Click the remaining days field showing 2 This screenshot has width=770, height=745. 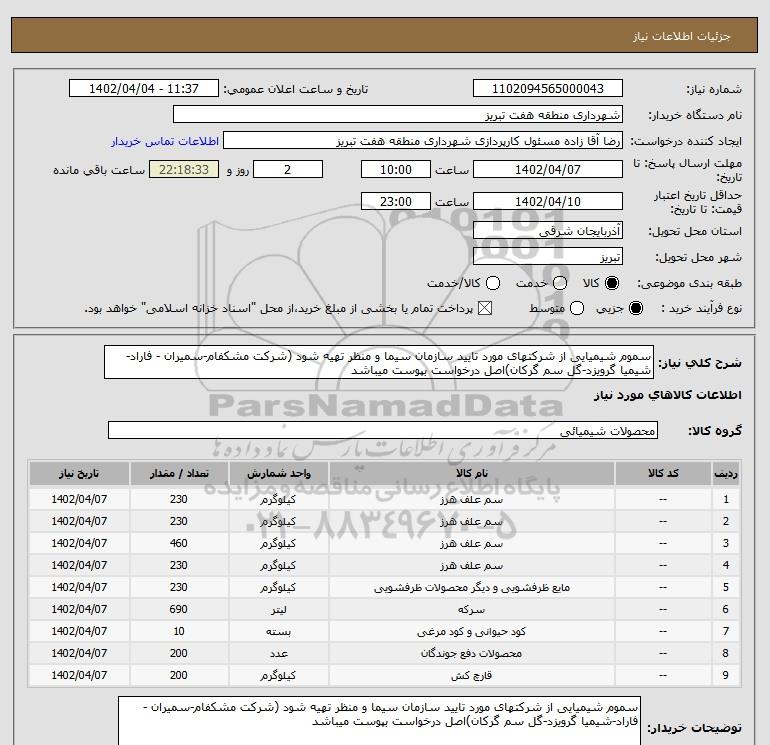tap(288, 169)
